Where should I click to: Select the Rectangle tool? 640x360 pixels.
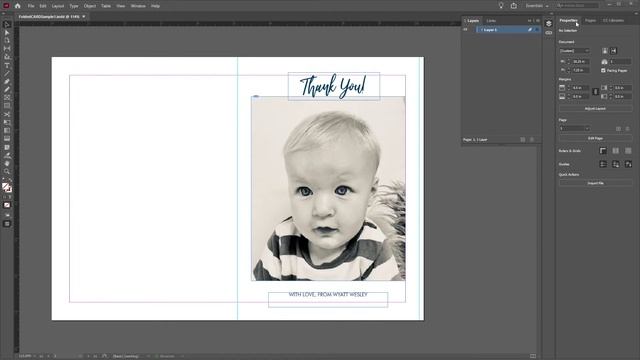click(x=7, y=106)
